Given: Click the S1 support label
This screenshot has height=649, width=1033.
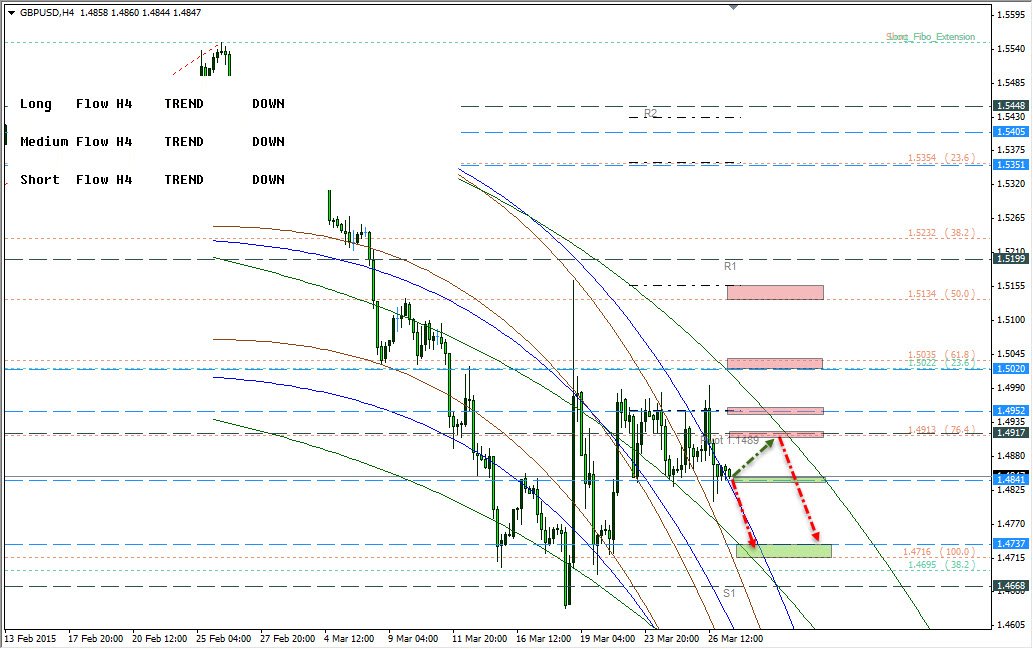Looking at the screenshot, I should point(729,593).
